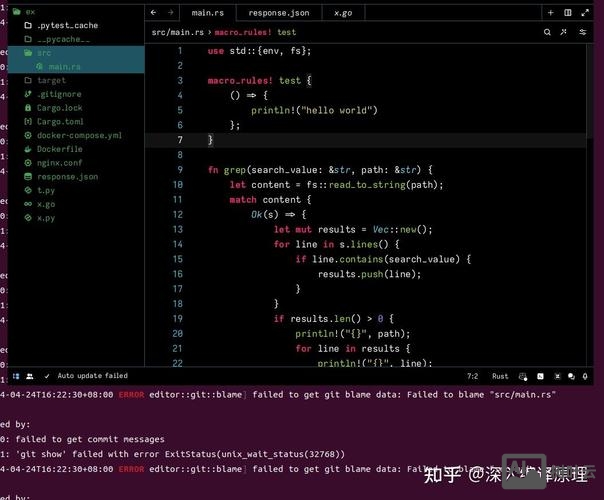The image size is (604, 500).
Task: Zoom the pane with the expand icon
Action: click(585, 13)
